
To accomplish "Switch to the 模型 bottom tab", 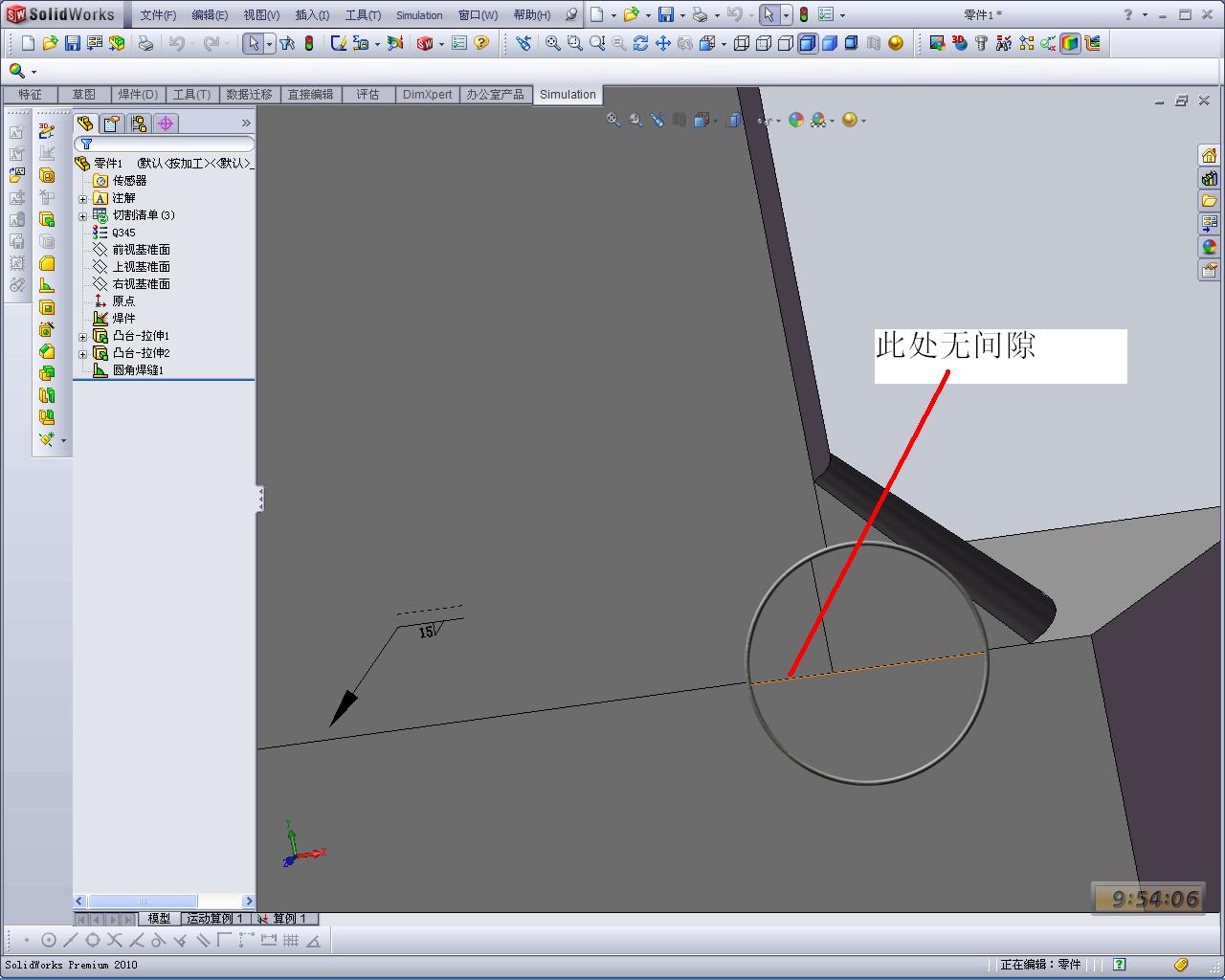I will tap(159, 919).
